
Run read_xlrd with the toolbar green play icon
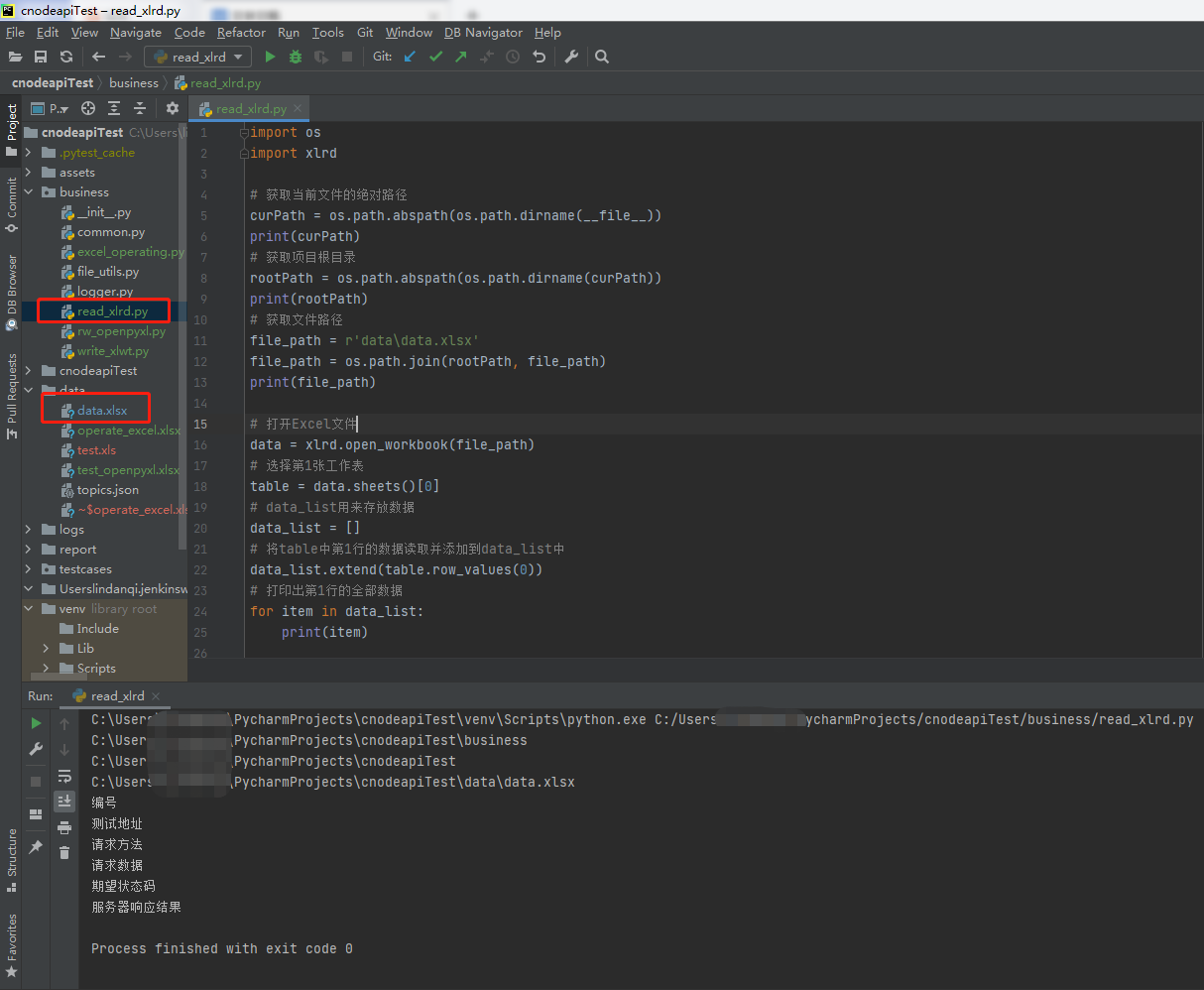coord(270,57)
